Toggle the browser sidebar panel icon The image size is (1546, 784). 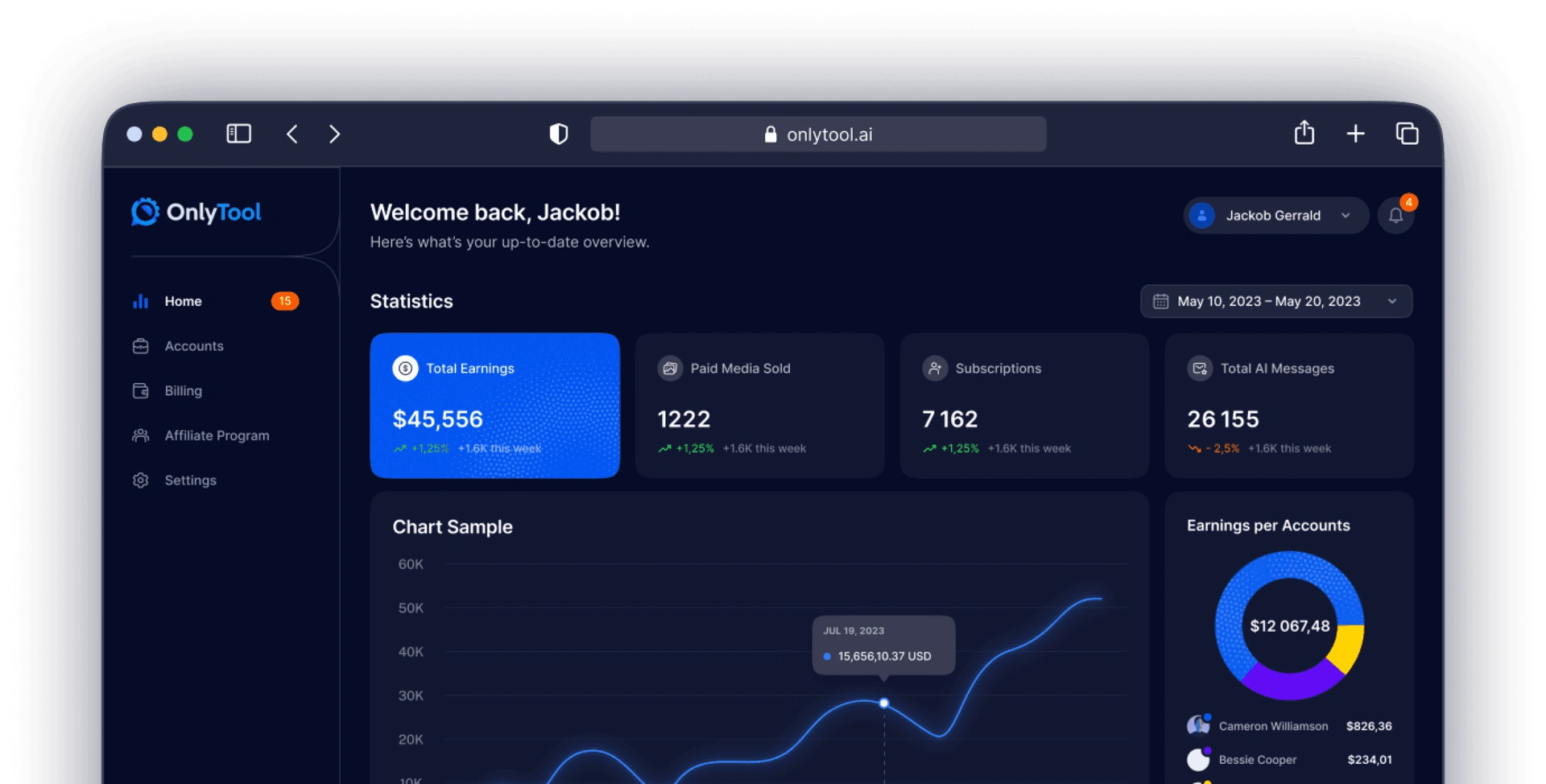point(238,134)
